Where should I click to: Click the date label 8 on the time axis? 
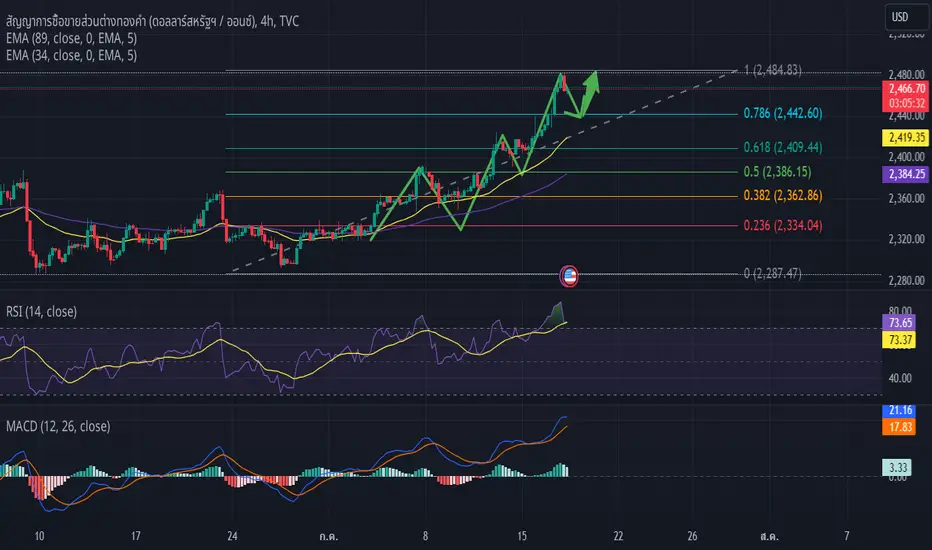coord(425,536)
